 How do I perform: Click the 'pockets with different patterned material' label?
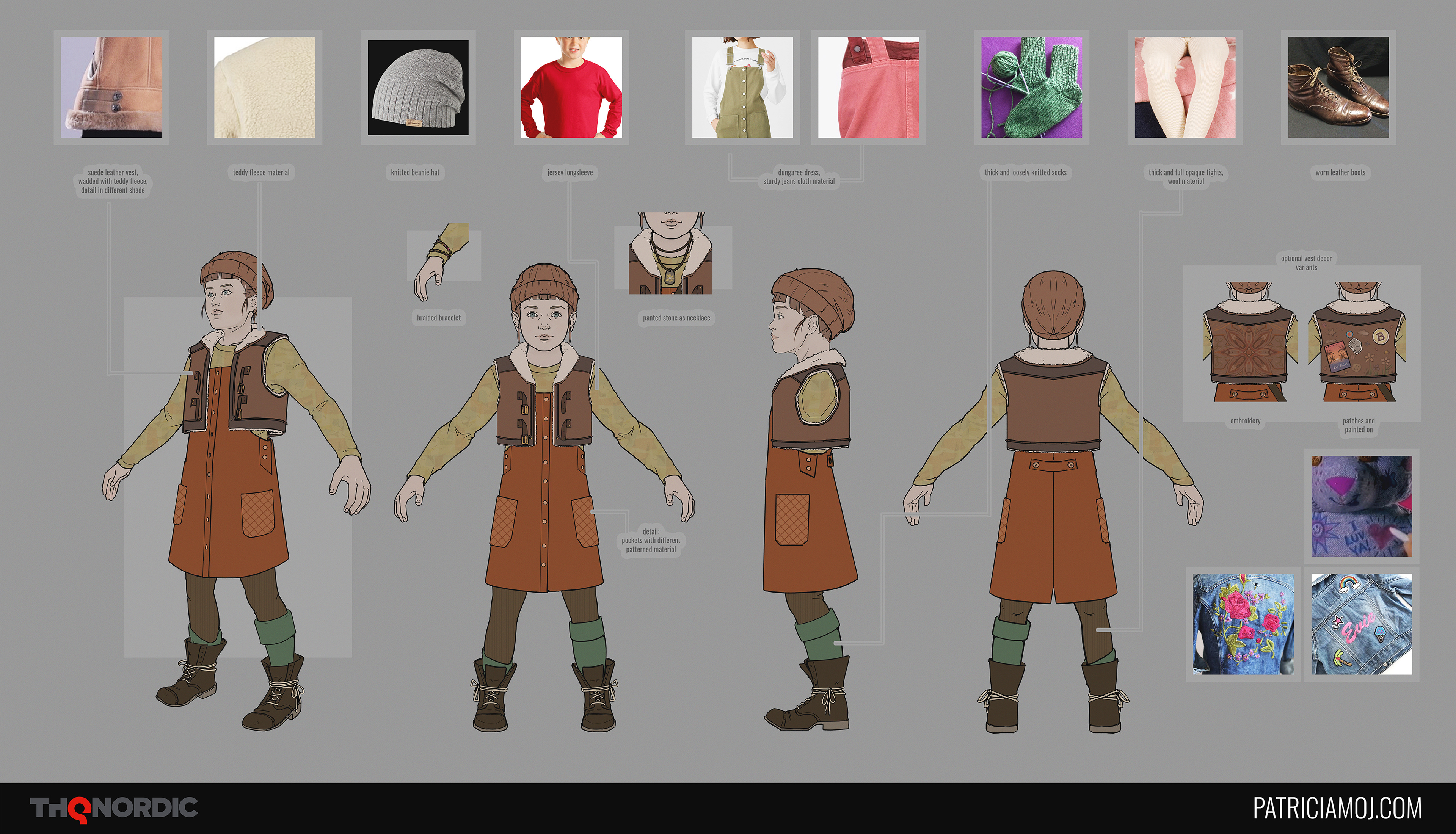pyautogui.click(x=651, y=540)
